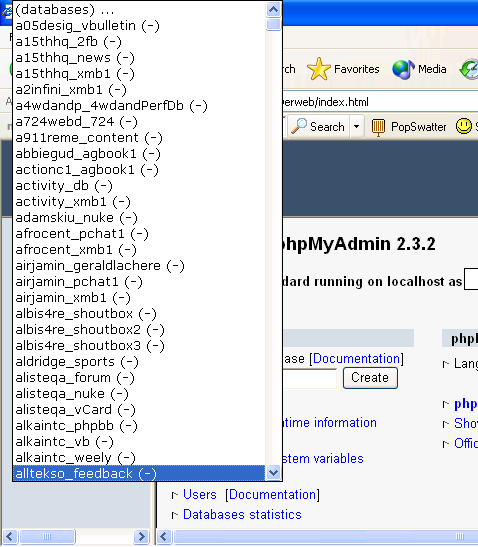Select the (databases) ... list entry

click(x=139, y=9)
